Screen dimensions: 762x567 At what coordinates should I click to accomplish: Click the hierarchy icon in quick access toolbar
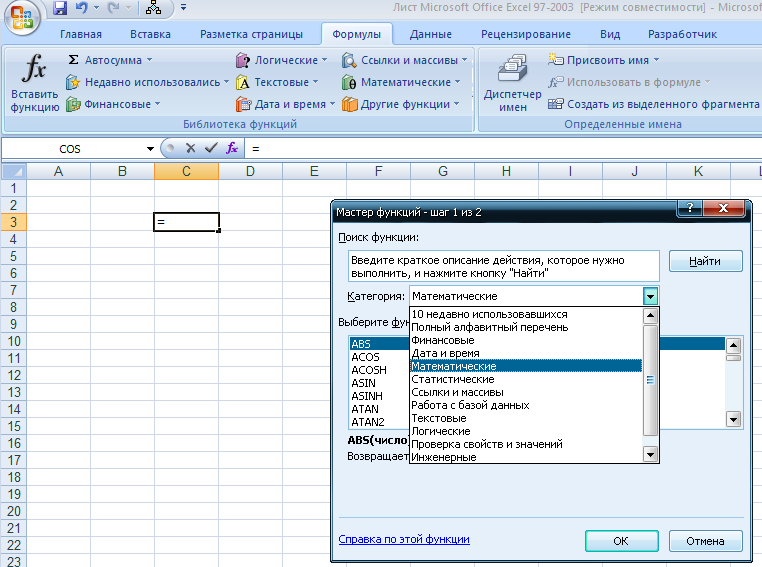(x=154, y=8)
